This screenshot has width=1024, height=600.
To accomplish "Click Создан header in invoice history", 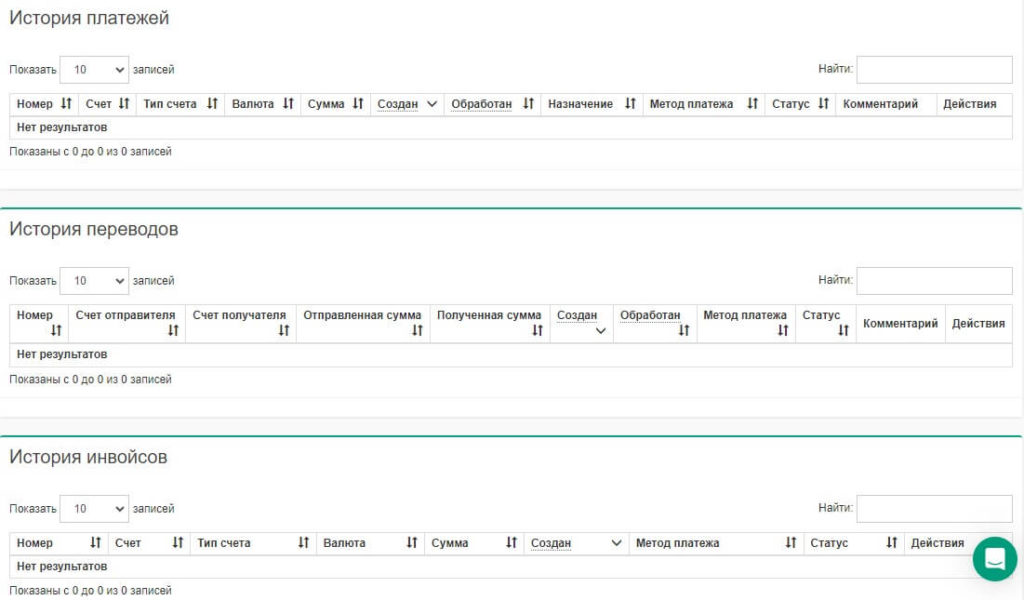I will tap(551, 543).
